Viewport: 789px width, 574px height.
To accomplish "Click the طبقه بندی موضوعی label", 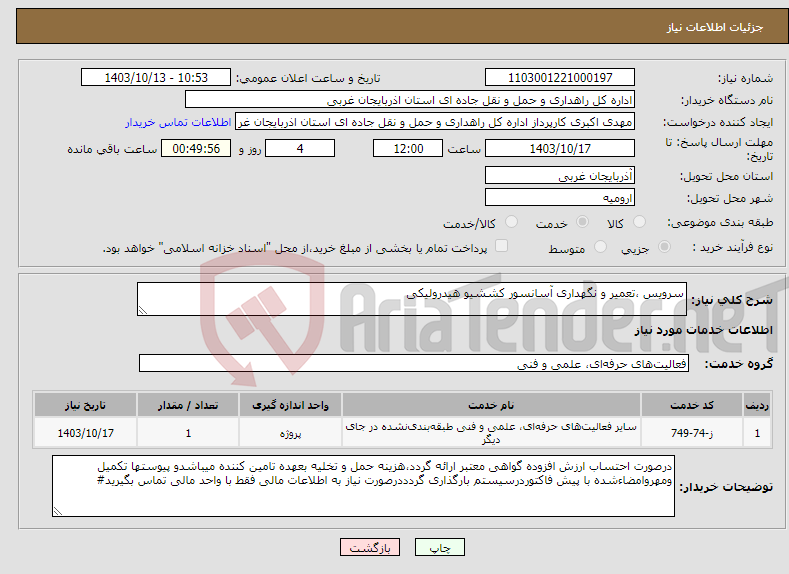I will tap(720, 222).
